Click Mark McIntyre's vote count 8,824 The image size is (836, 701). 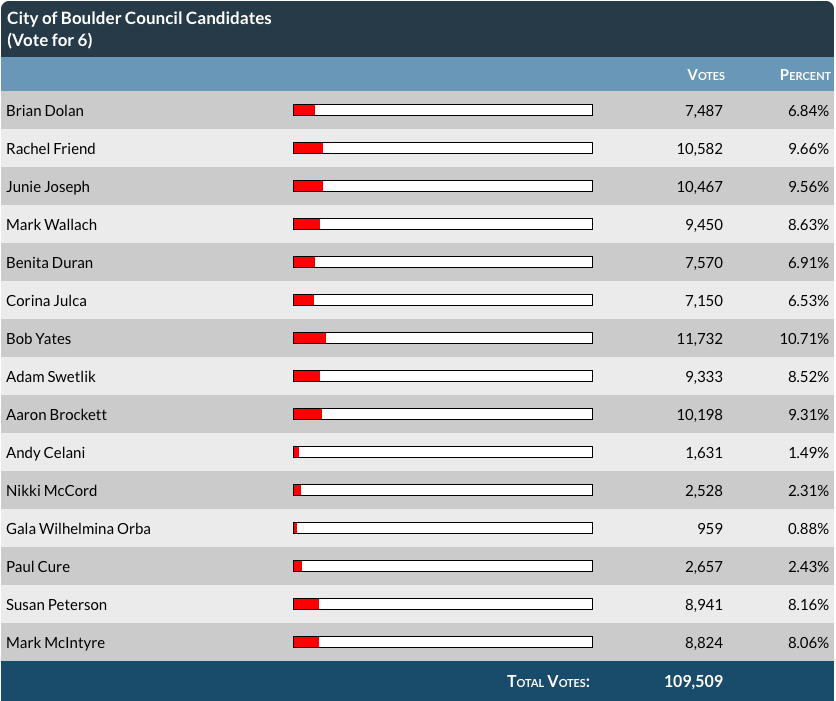coord(703,643)
